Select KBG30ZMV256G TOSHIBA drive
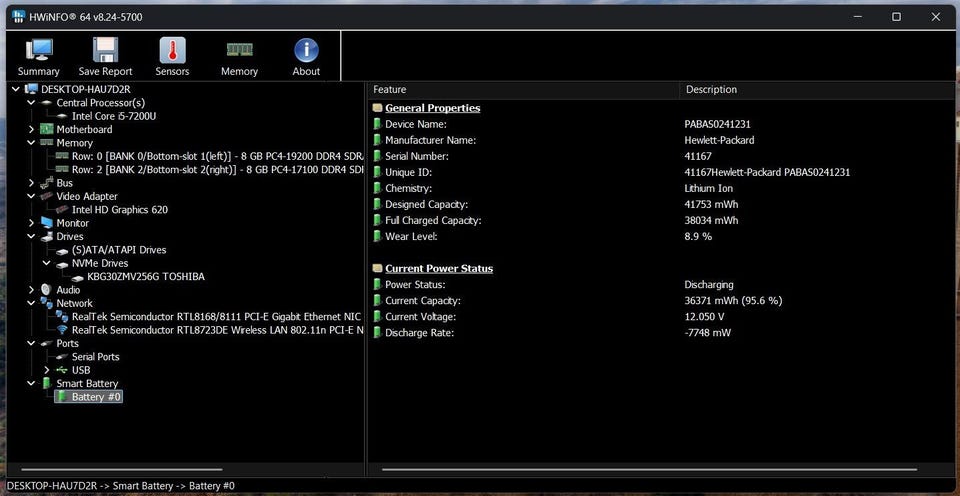Viewport: 960px width, 496px height. (146, 277)
